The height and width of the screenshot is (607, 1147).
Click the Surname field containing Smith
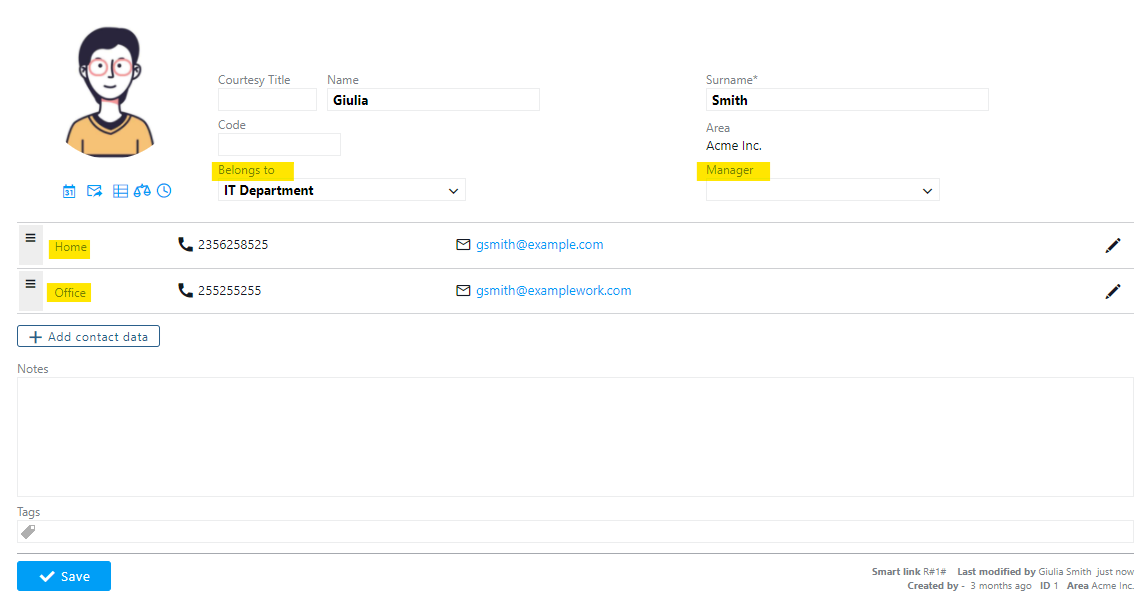click(846, 100)
